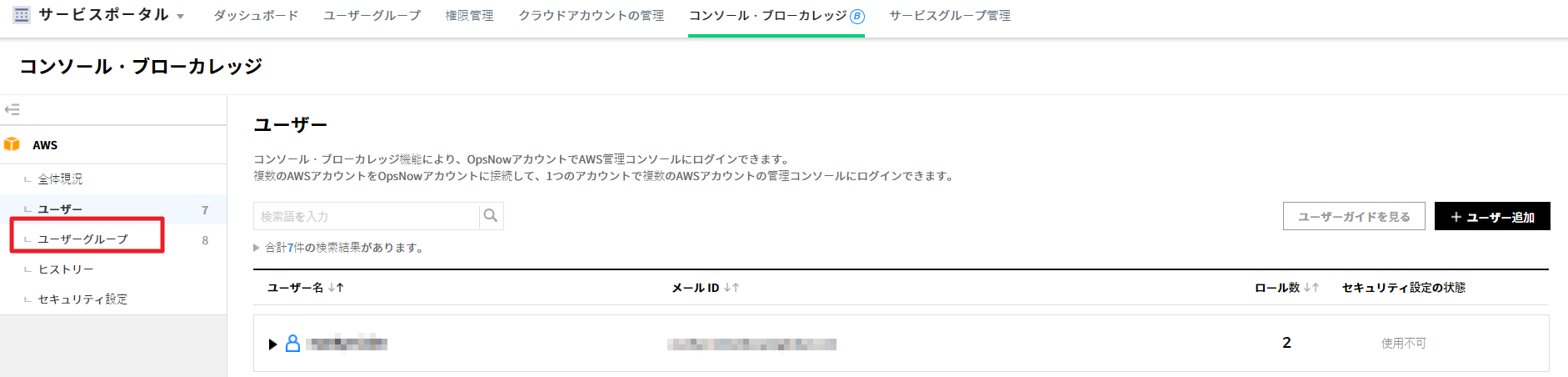This screenshot has width=1568, height=377.
Task: Sort by メール ID column arrows
Action: 732,288
